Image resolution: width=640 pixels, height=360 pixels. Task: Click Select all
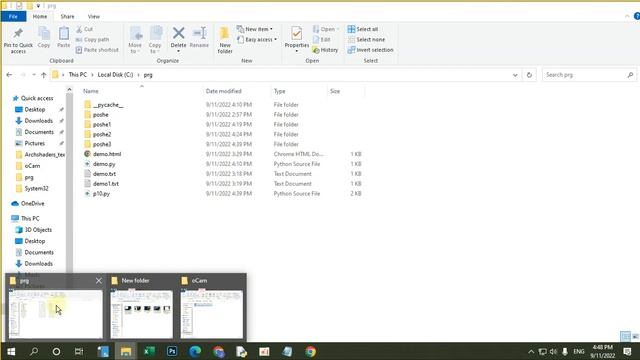[x=362, y=29]
